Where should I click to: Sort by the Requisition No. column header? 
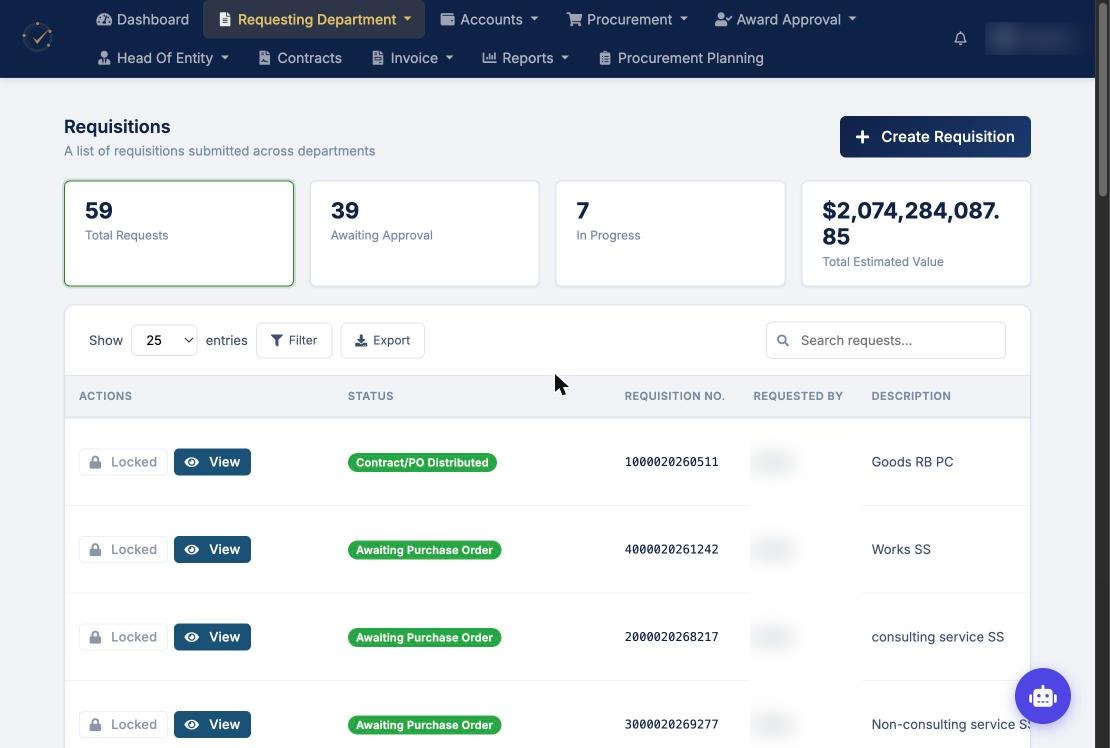click(x=675, y=396)
